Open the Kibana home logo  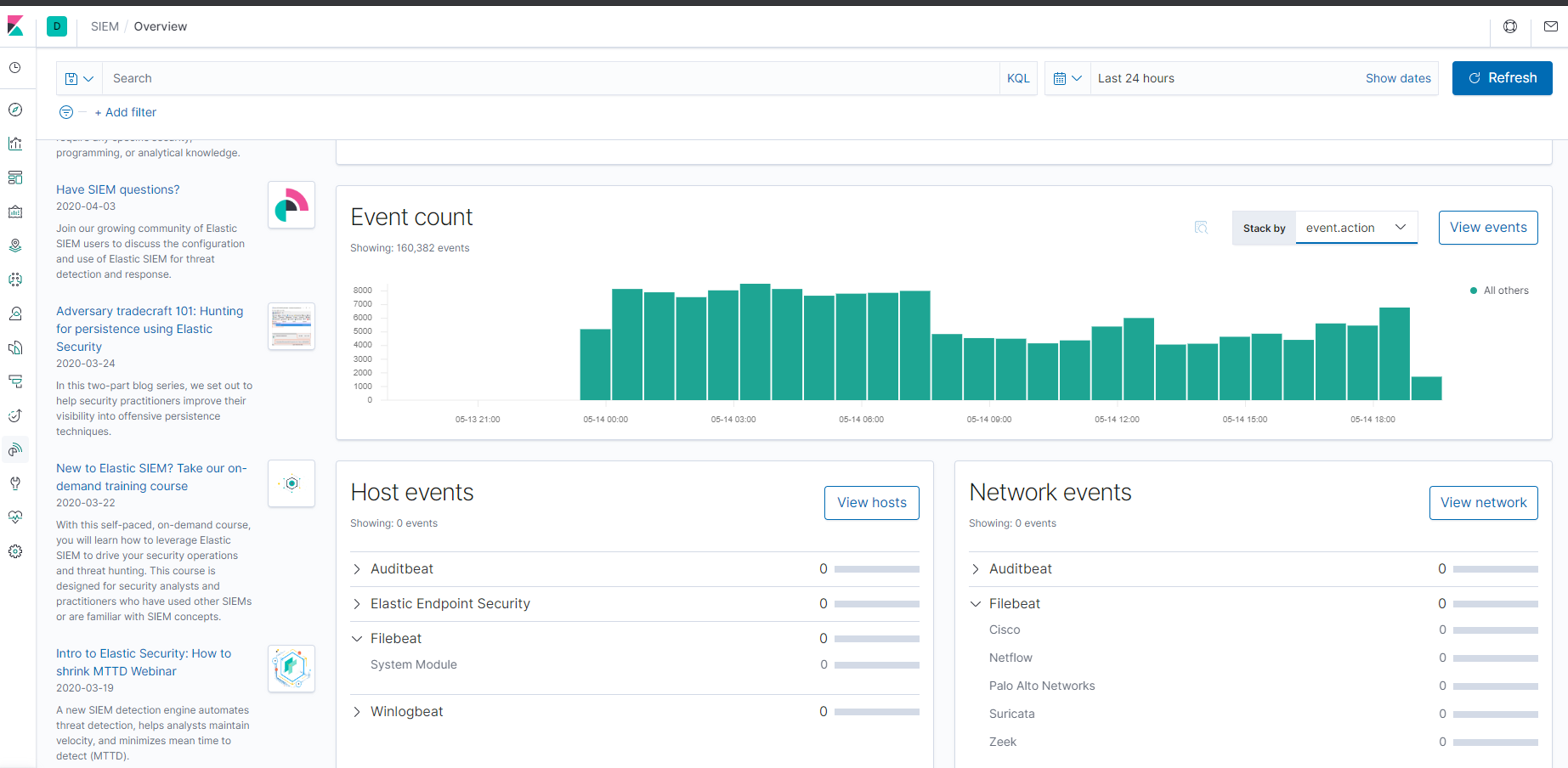pos(15,26)
